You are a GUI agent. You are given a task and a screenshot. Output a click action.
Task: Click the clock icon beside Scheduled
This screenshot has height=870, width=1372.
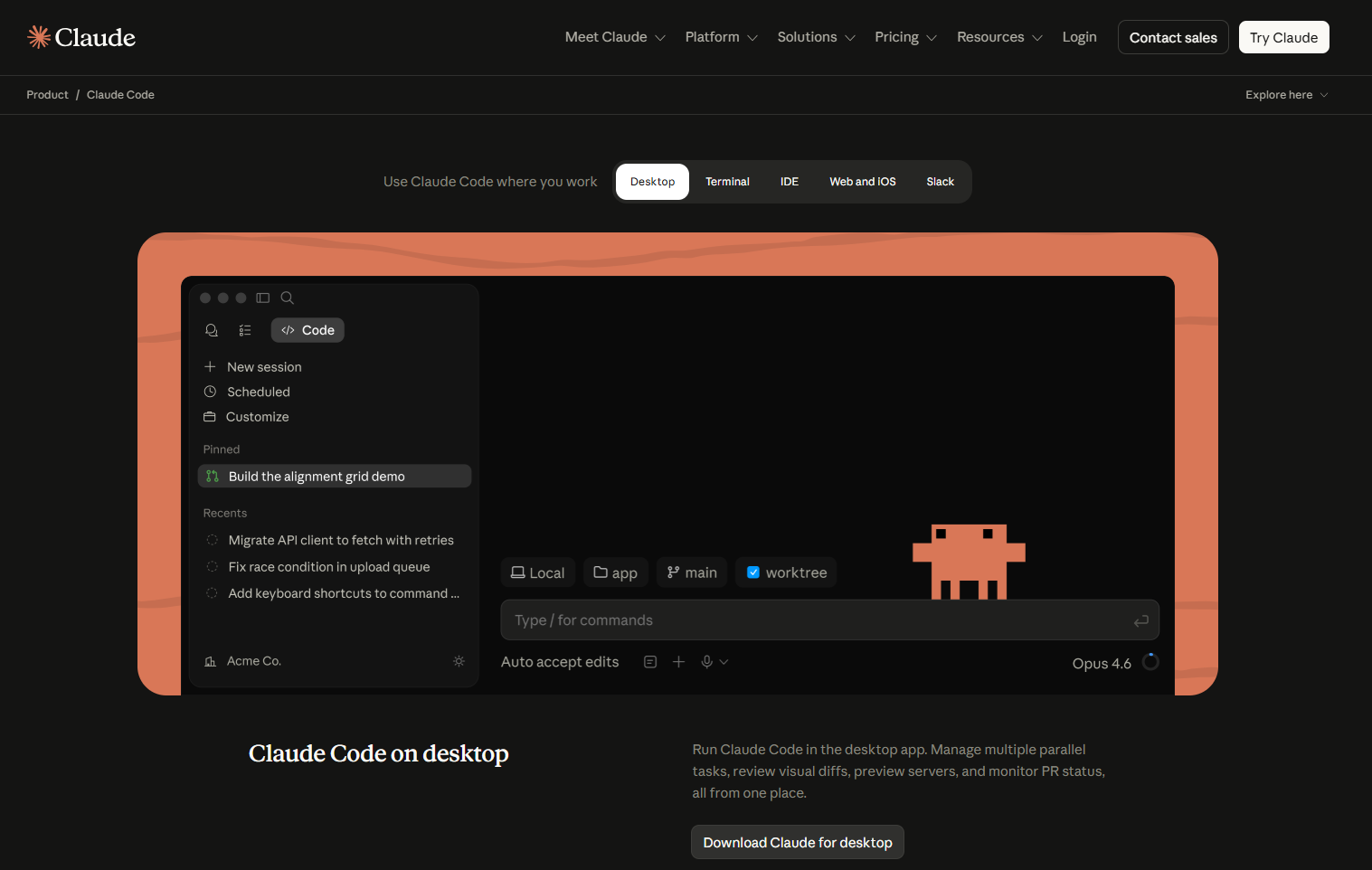pyautogui.click(x=210, y=392)
